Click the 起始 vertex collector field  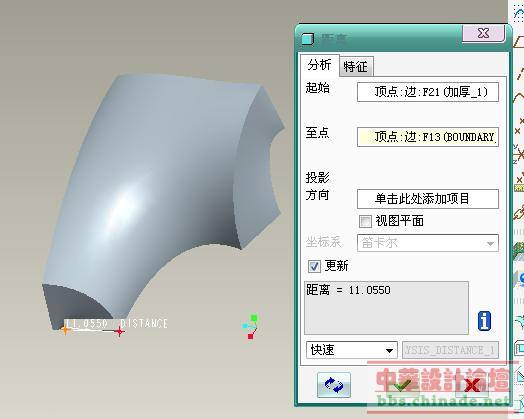[428, 92]
